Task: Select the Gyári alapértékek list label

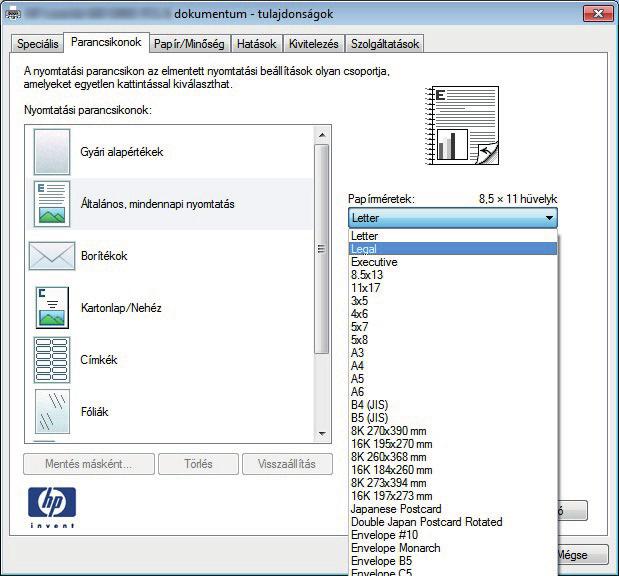Action: 122,152
